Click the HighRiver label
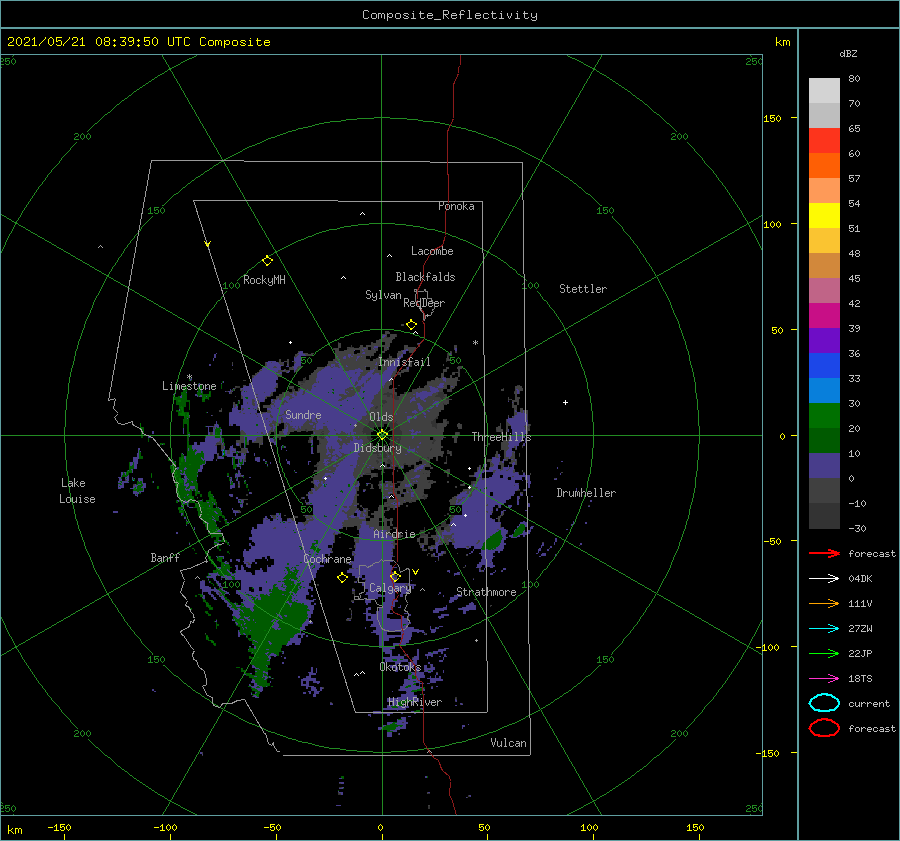This screenshot has height=841, width=900. [x=414, y=702]
